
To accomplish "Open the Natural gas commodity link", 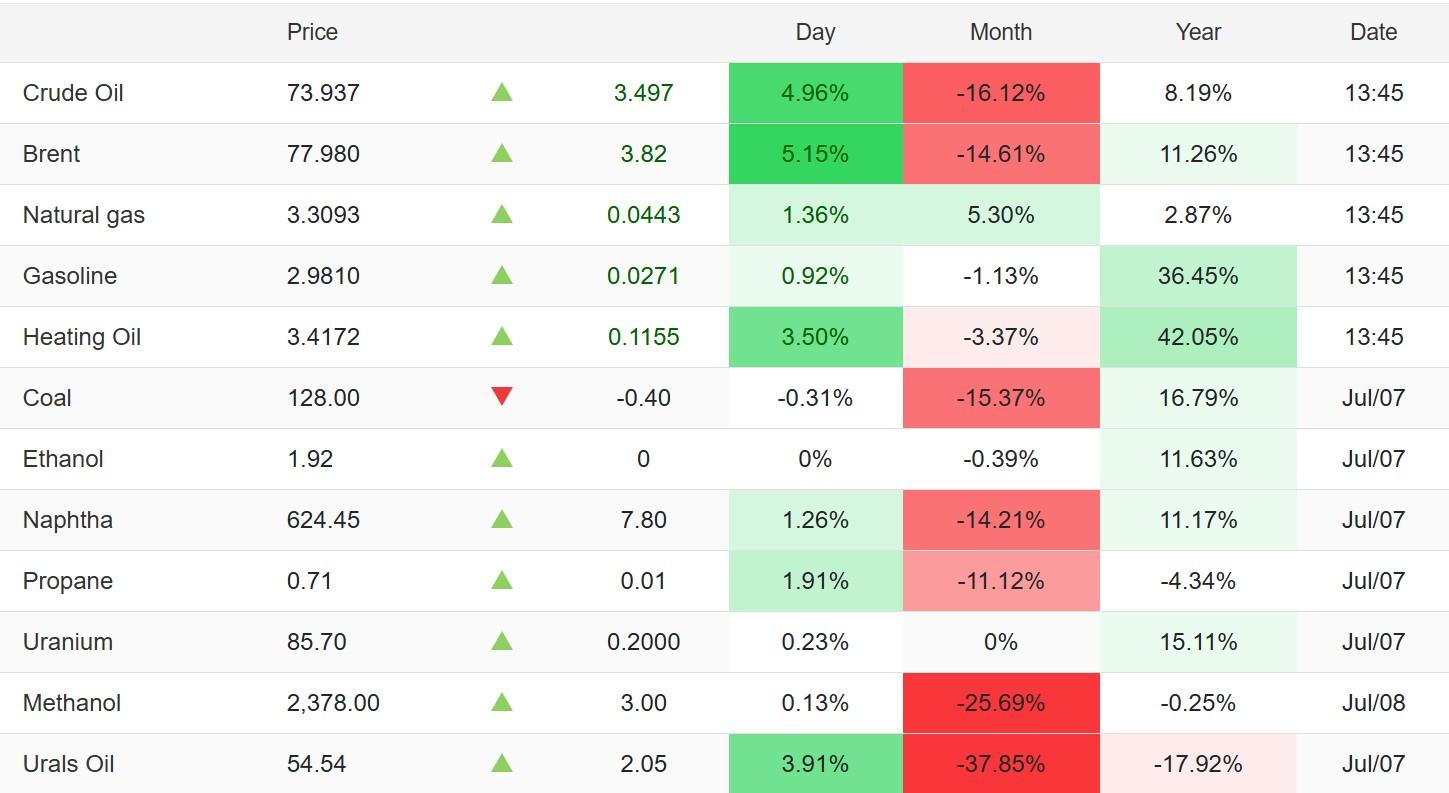I will coord(84,215).
